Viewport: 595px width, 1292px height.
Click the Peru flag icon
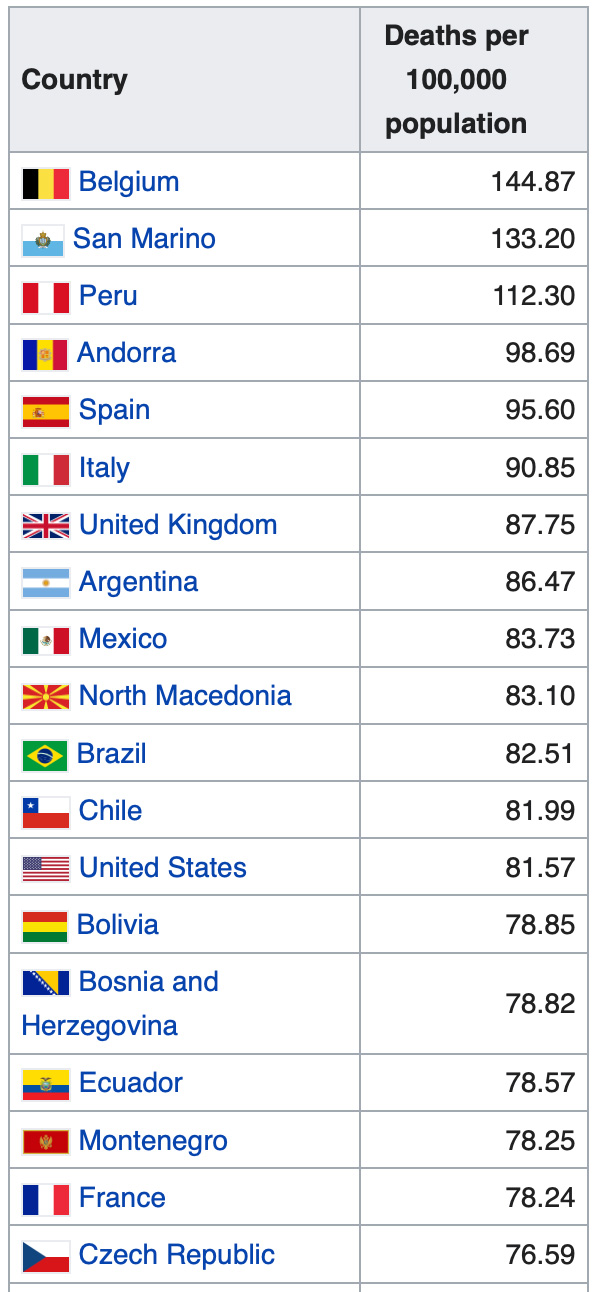click(46, 297)
